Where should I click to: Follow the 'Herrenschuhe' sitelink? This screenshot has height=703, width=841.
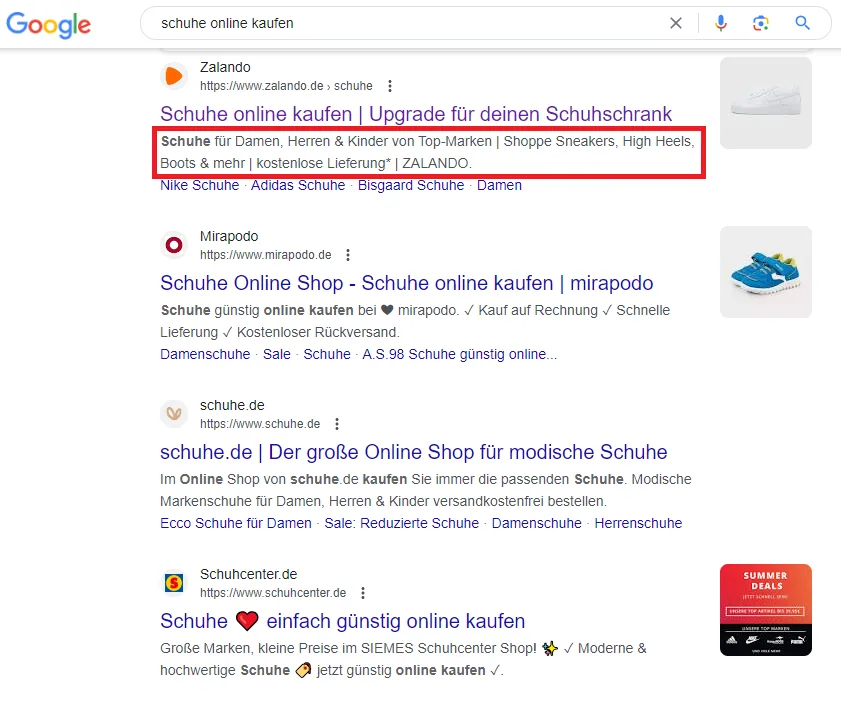pos(638,523)
